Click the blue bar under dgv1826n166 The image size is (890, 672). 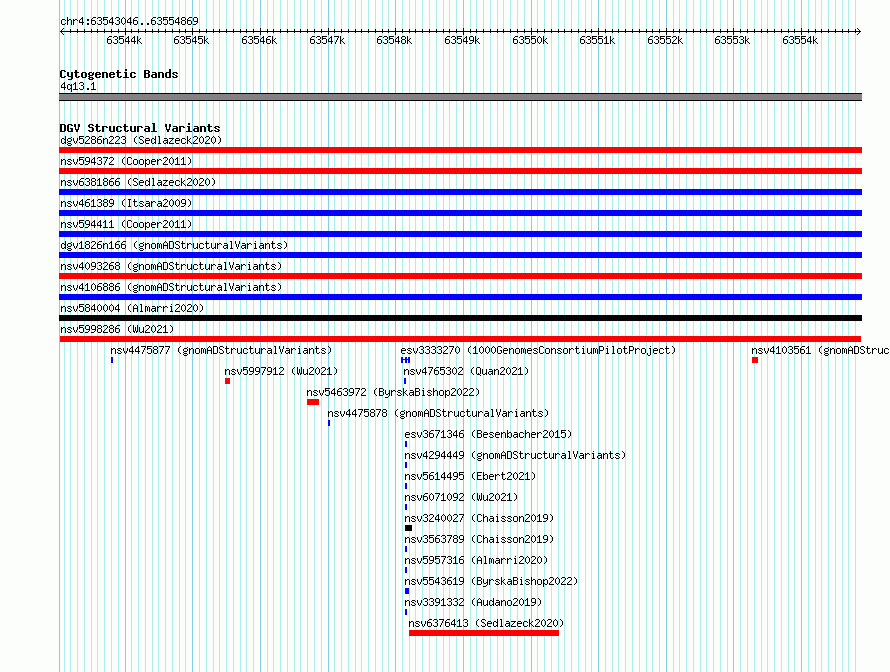460,255
